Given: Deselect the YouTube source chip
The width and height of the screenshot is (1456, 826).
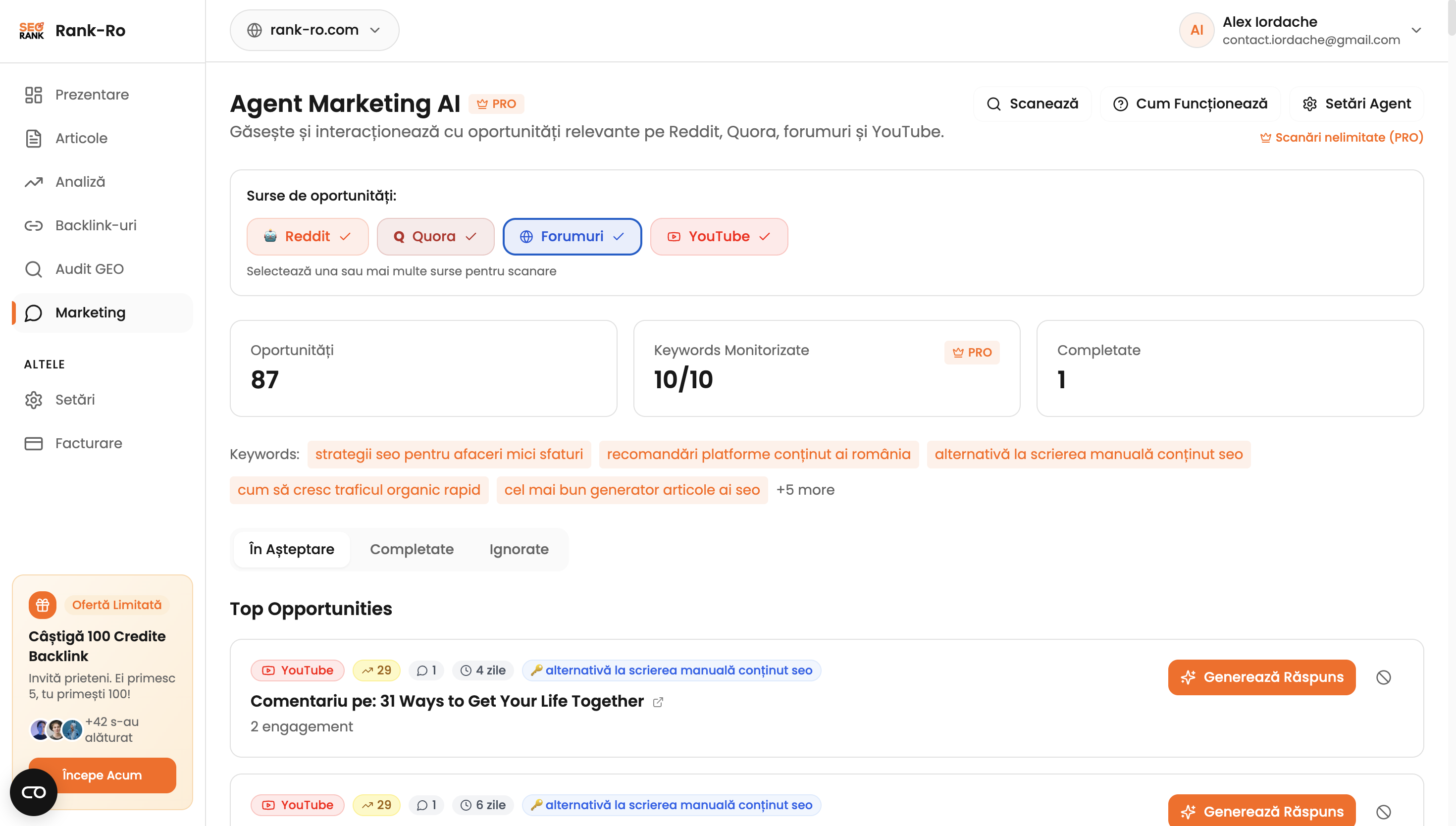Looking at the screenshot, I should [719, 237].
